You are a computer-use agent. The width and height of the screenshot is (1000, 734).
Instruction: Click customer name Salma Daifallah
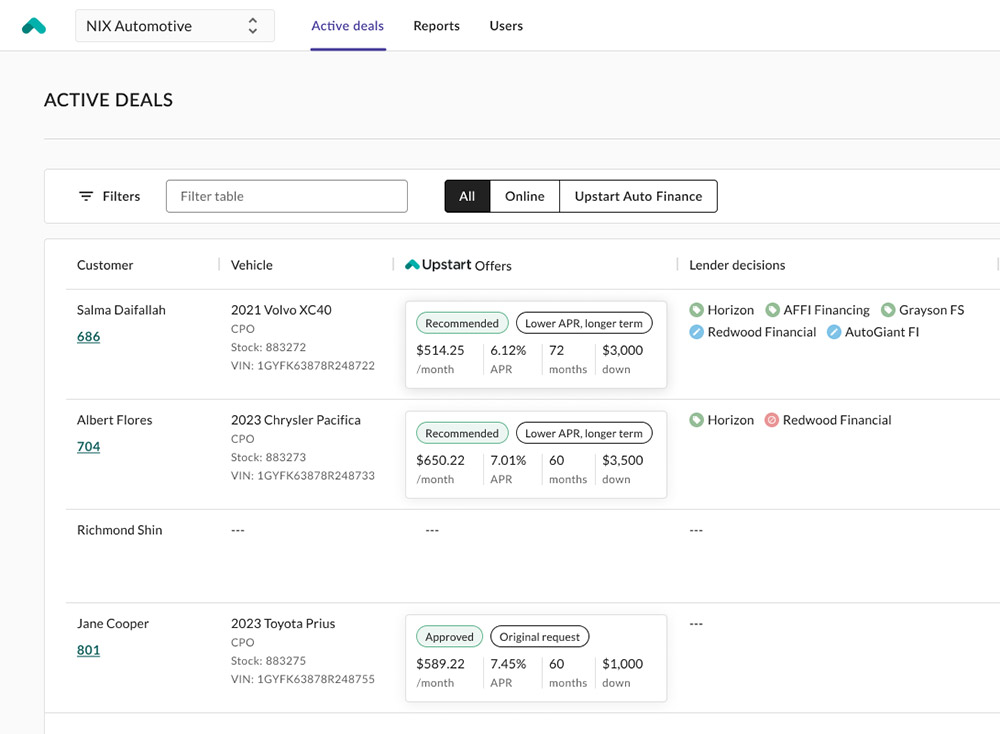coord(121,310)
